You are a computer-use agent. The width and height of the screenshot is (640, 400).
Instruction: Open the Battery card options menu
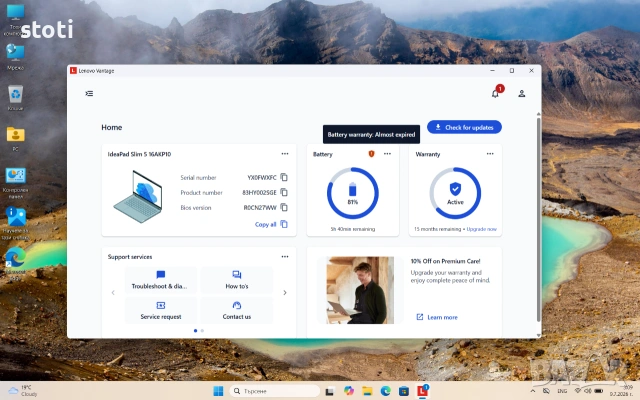pyautogui.click(x=387, y=154)
